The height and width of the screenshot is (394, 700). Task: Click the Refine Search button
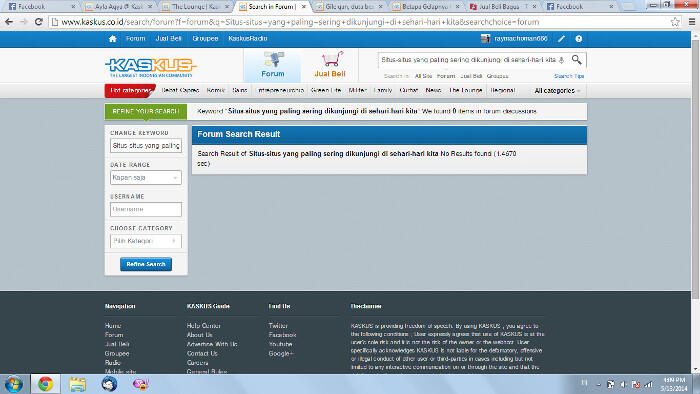146,264
